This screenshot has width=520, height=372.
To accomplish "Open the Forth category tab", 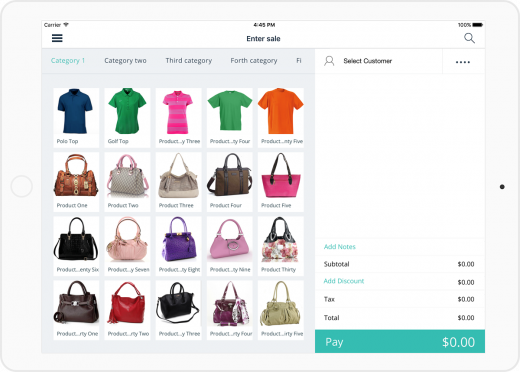I will tap(254, 61).
